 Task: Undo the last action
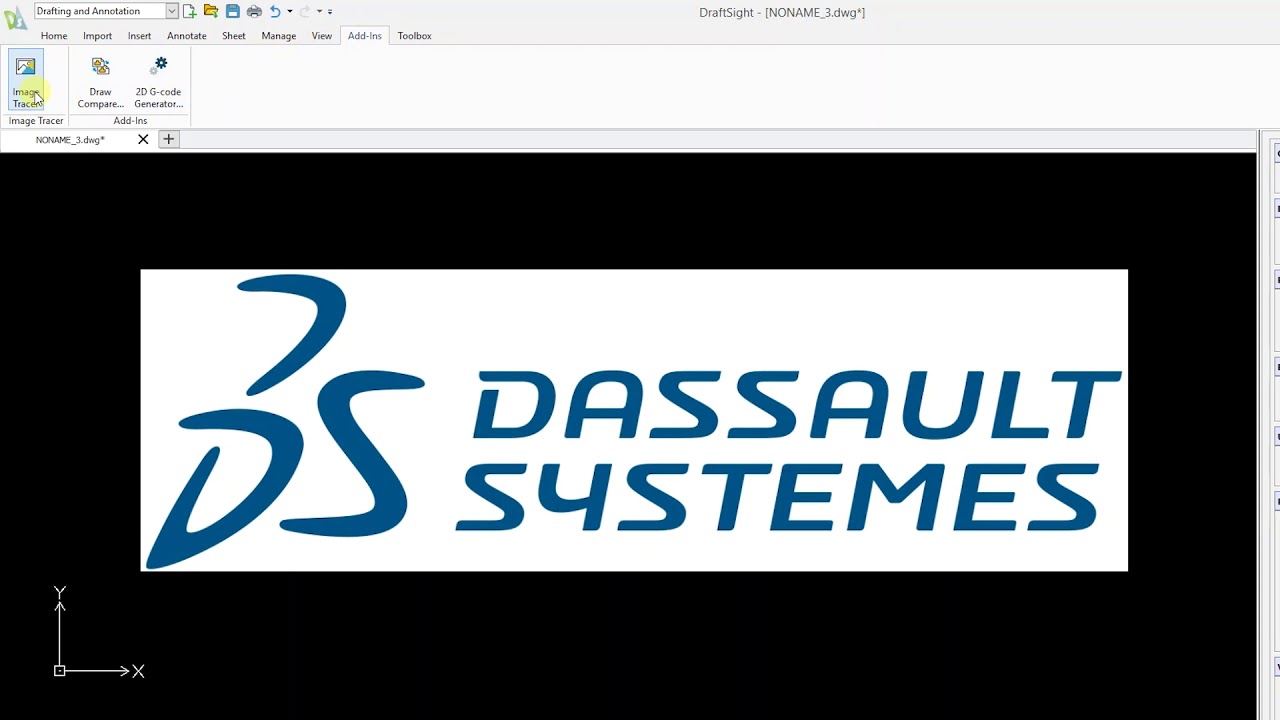tap(275, 11)
